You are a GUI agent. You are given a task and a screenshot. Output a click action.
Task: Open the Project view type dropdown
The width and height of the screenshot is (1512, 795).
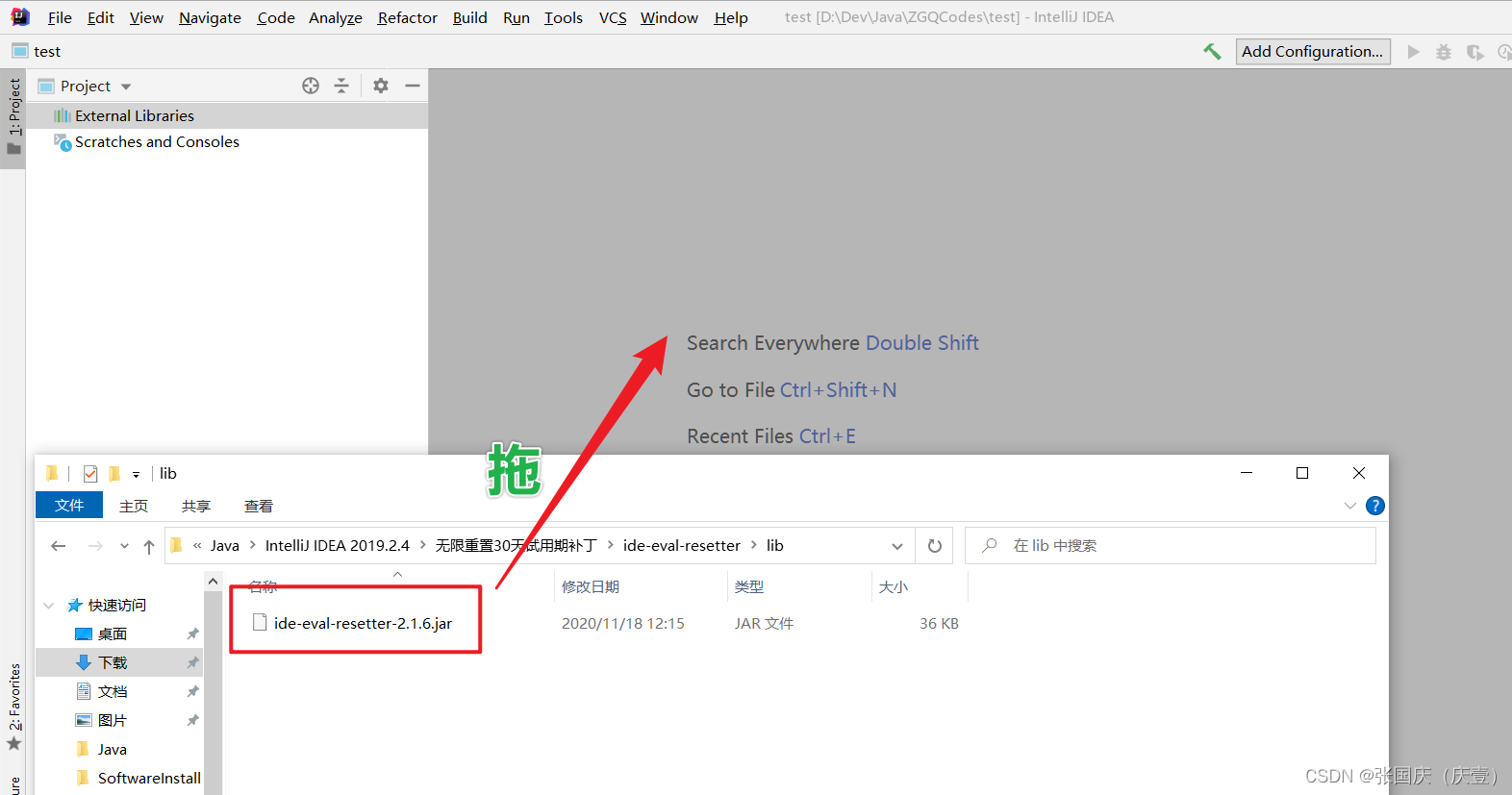(x=126, y=87)
